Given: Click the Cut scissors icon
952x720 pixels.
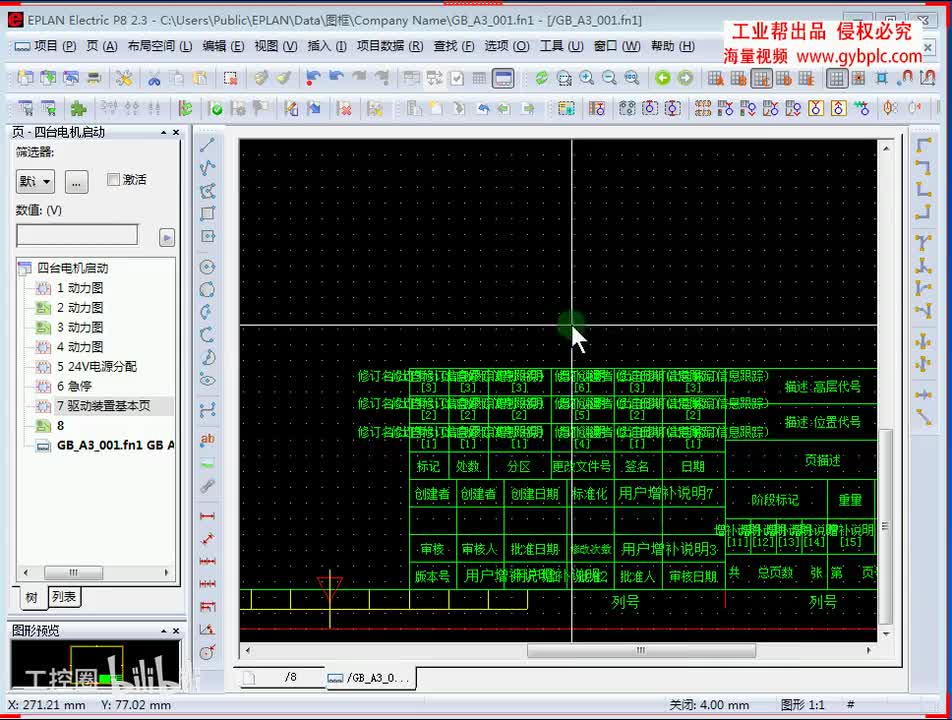Looking at the screenshot, I should click(154, 78).
